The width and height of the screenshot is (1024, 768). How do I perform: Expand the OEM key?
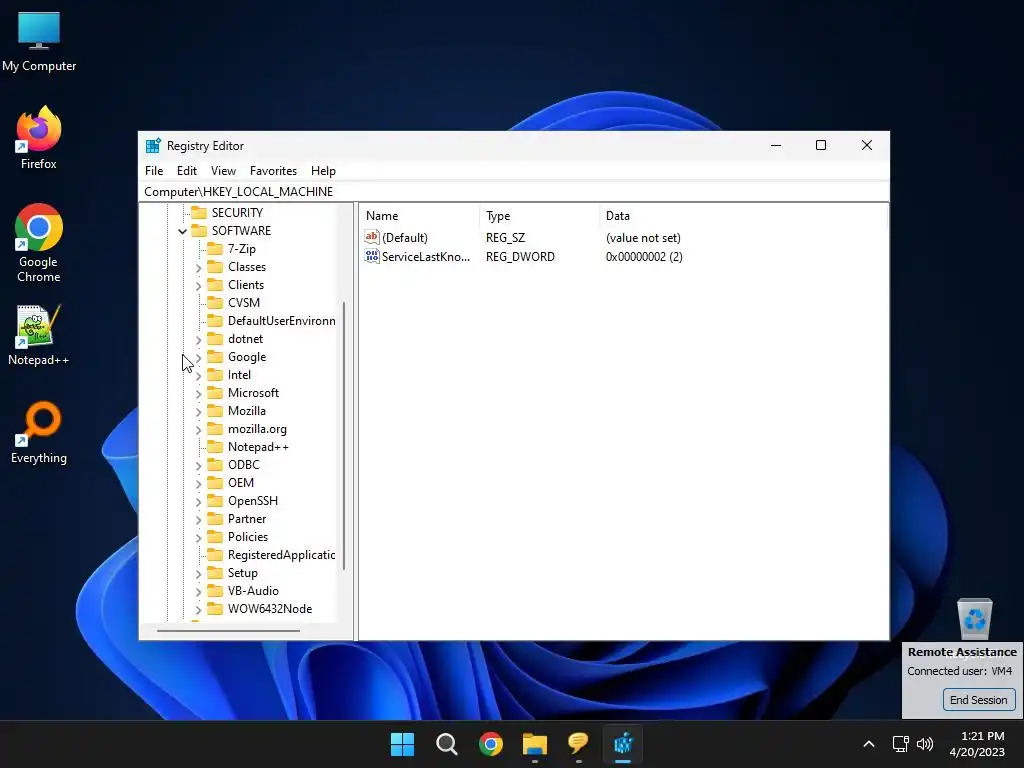click(x=199, y=483)
